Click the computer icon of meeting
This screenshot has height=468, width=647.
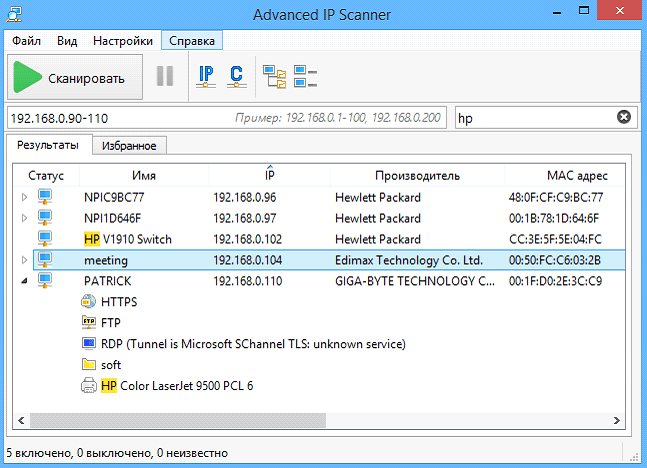45,260
